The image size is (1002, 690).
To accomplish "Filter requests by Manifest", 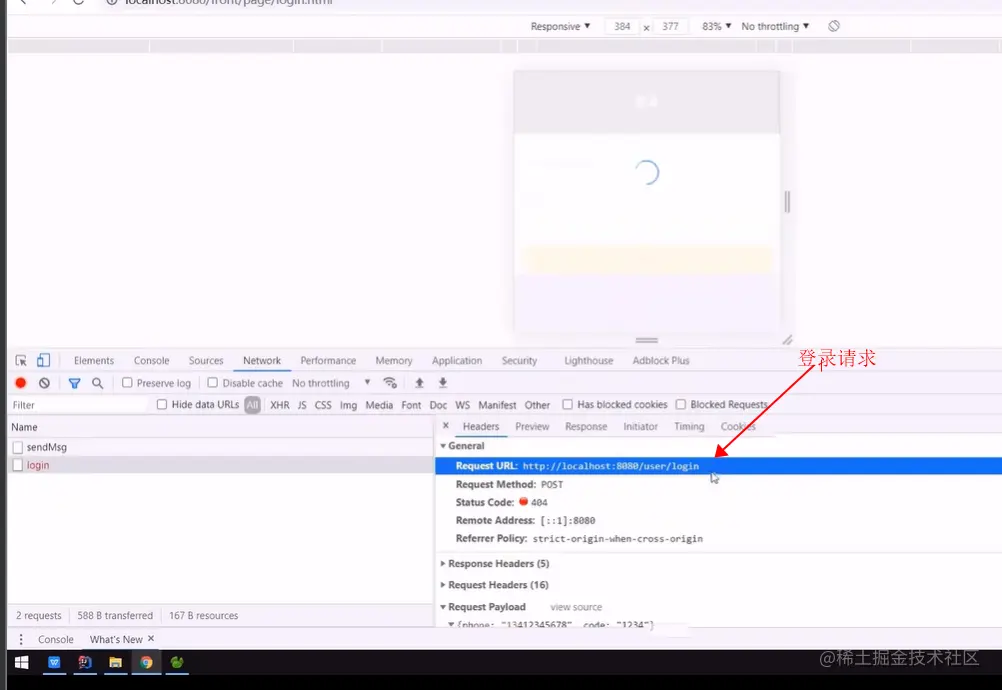I will (497, 405).
